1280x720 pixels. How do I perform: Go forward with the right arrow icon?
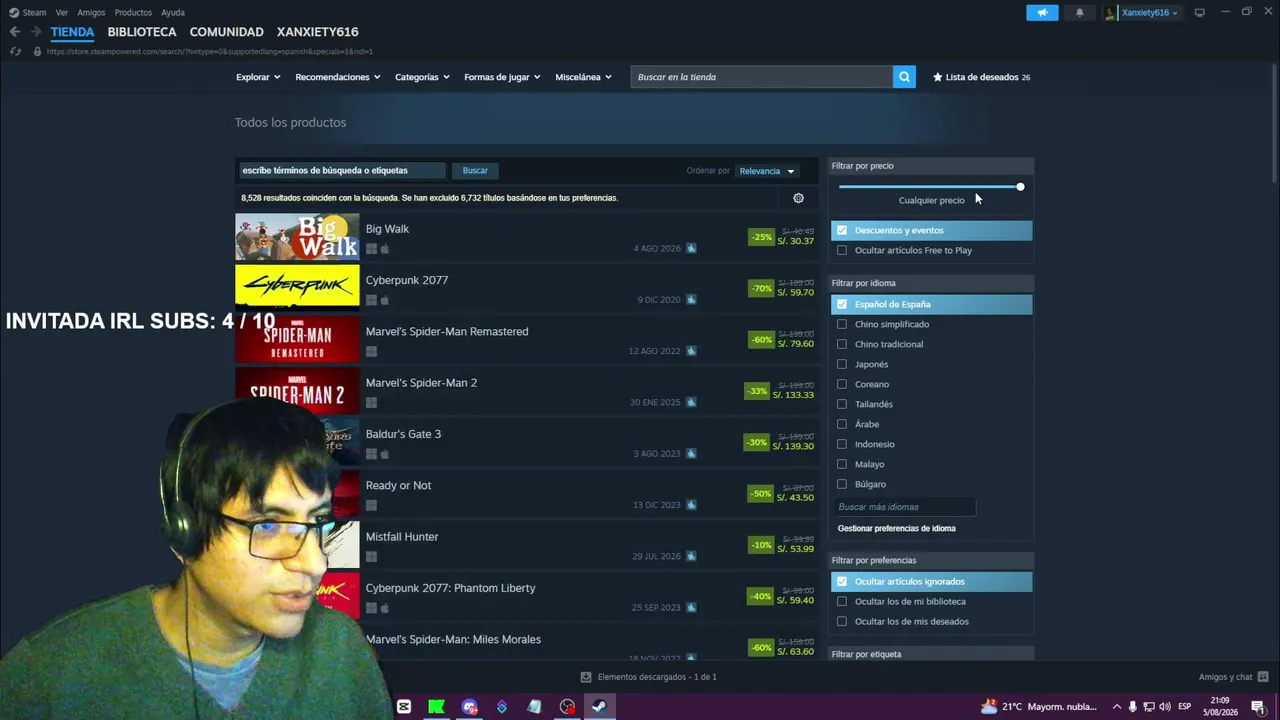point(36,32)
